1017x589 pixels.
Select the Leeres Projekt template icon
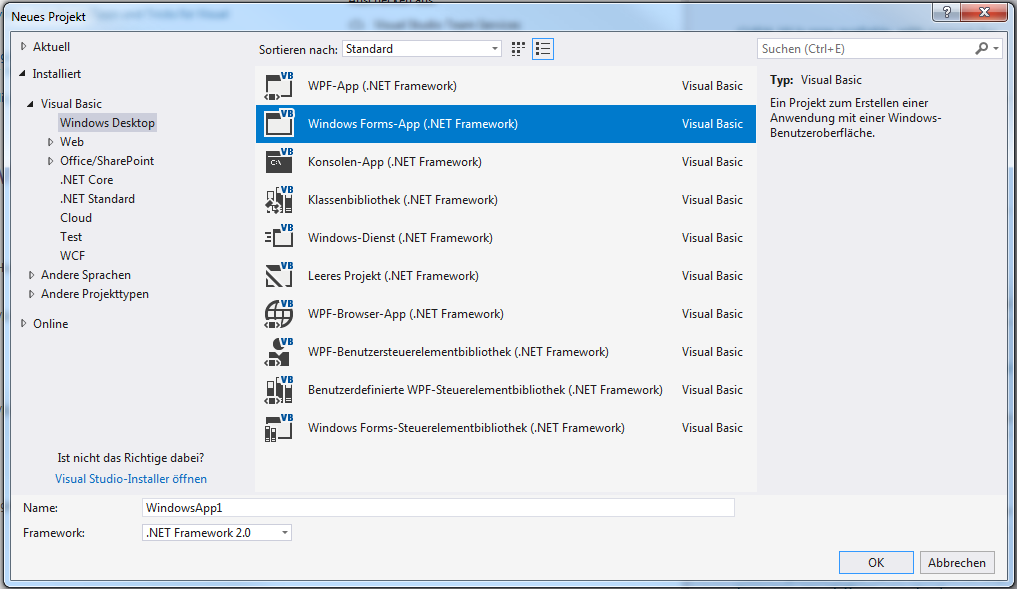click(x=278, y=276)
